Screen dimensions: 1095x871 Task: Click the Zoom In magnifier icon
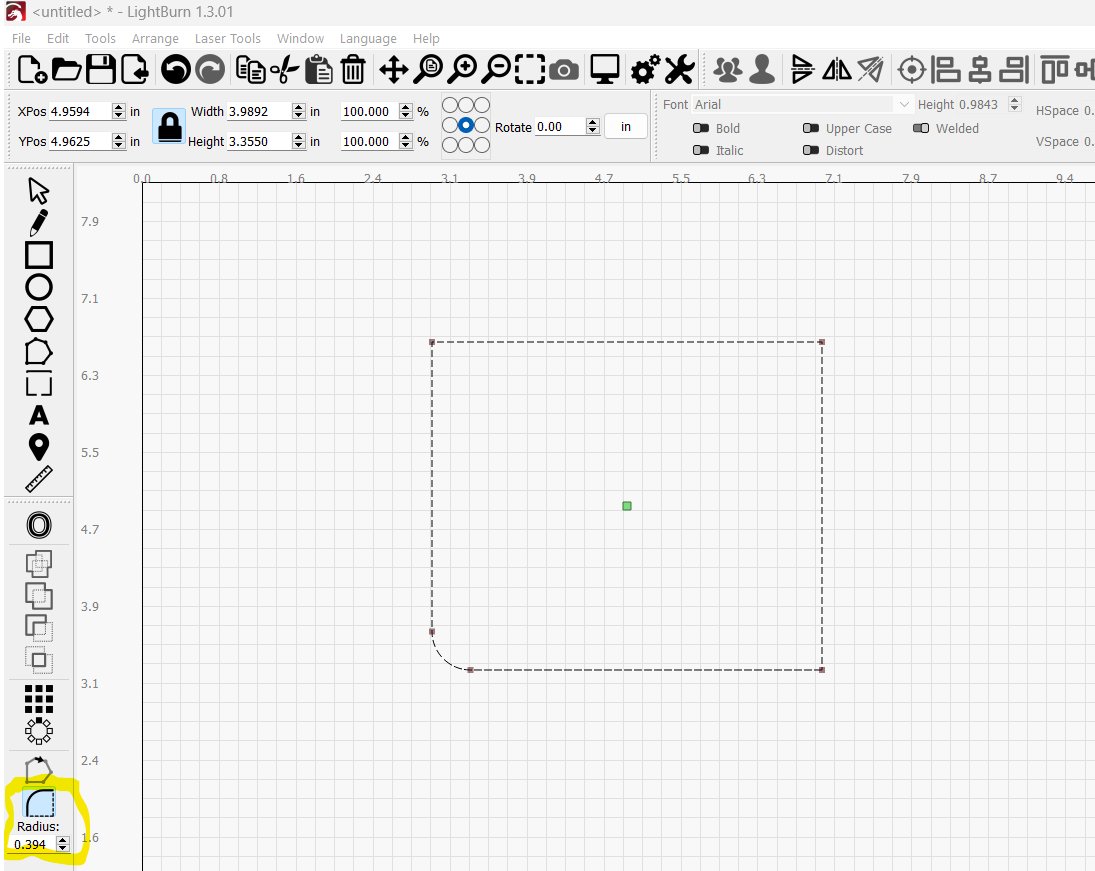point(462,69)
